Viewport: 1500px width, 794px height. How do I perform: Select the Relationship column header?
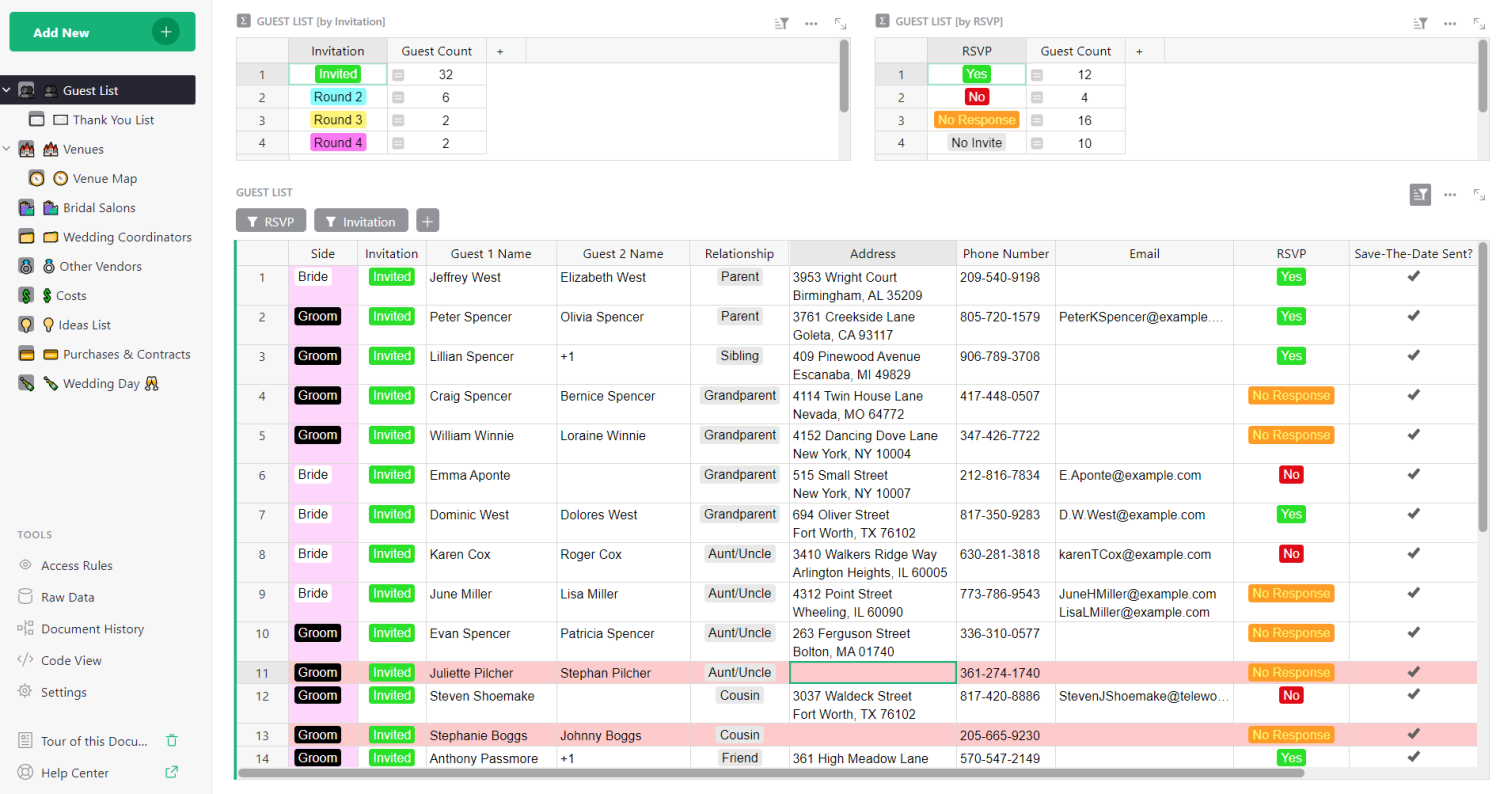(x=739, y=253)
